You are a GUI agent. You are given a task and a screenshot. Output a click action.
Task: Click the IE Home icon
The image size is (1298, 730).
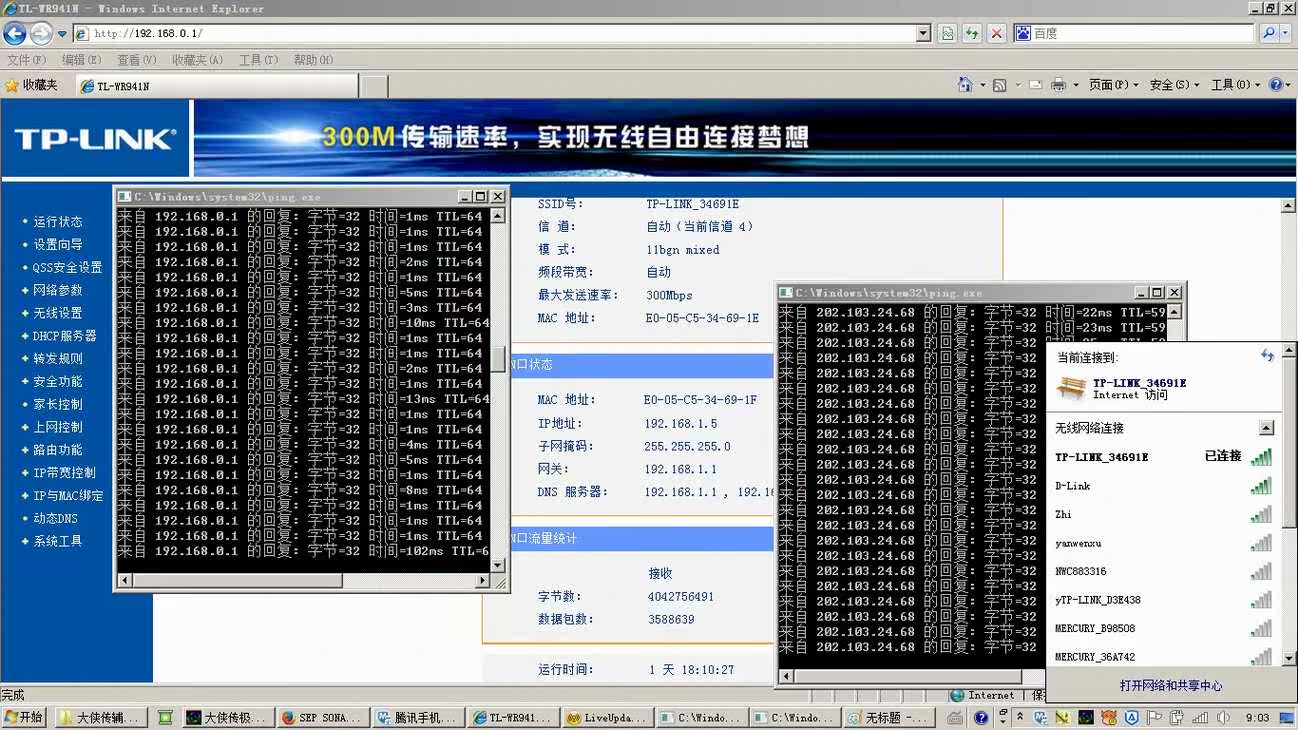point(964,85)
